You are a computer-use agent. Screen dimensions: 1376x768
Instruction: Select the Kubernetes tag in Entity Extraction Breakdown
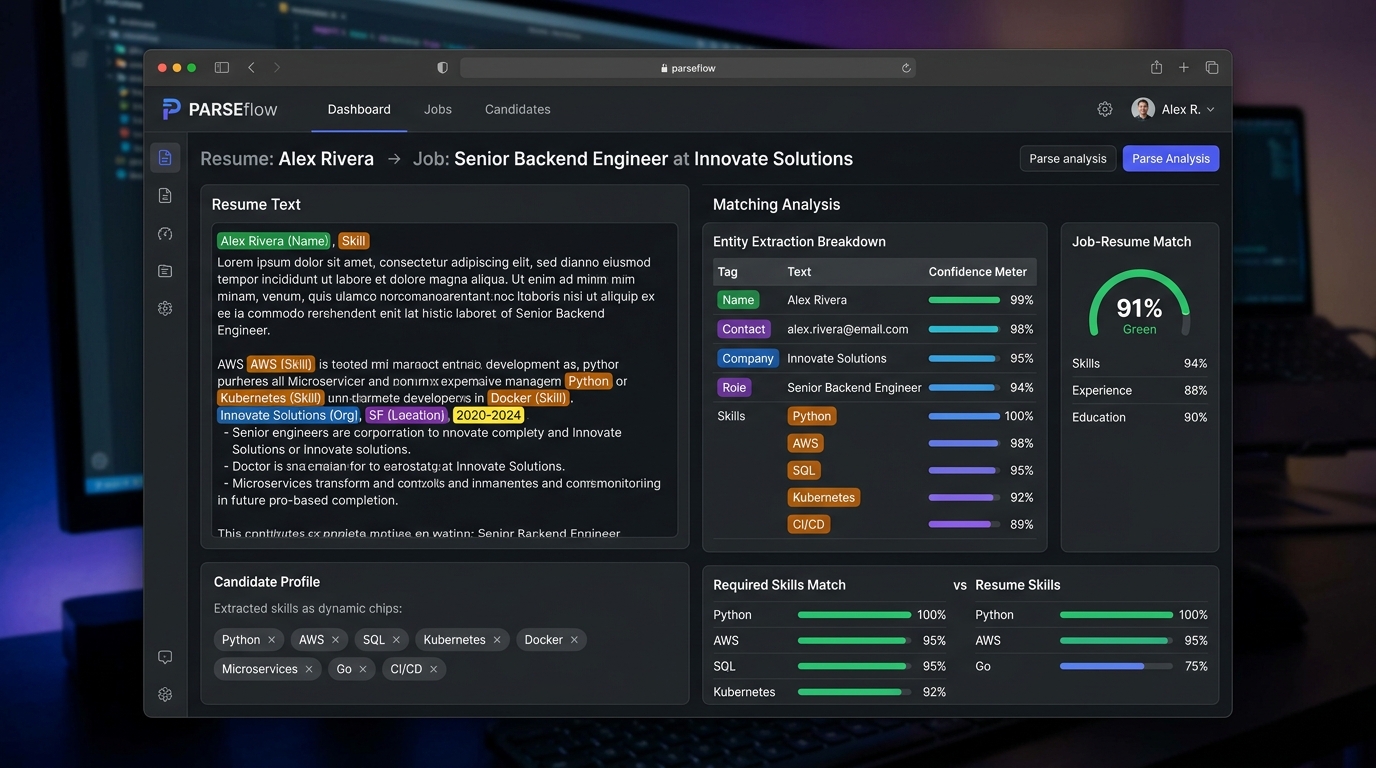(824, 497)
